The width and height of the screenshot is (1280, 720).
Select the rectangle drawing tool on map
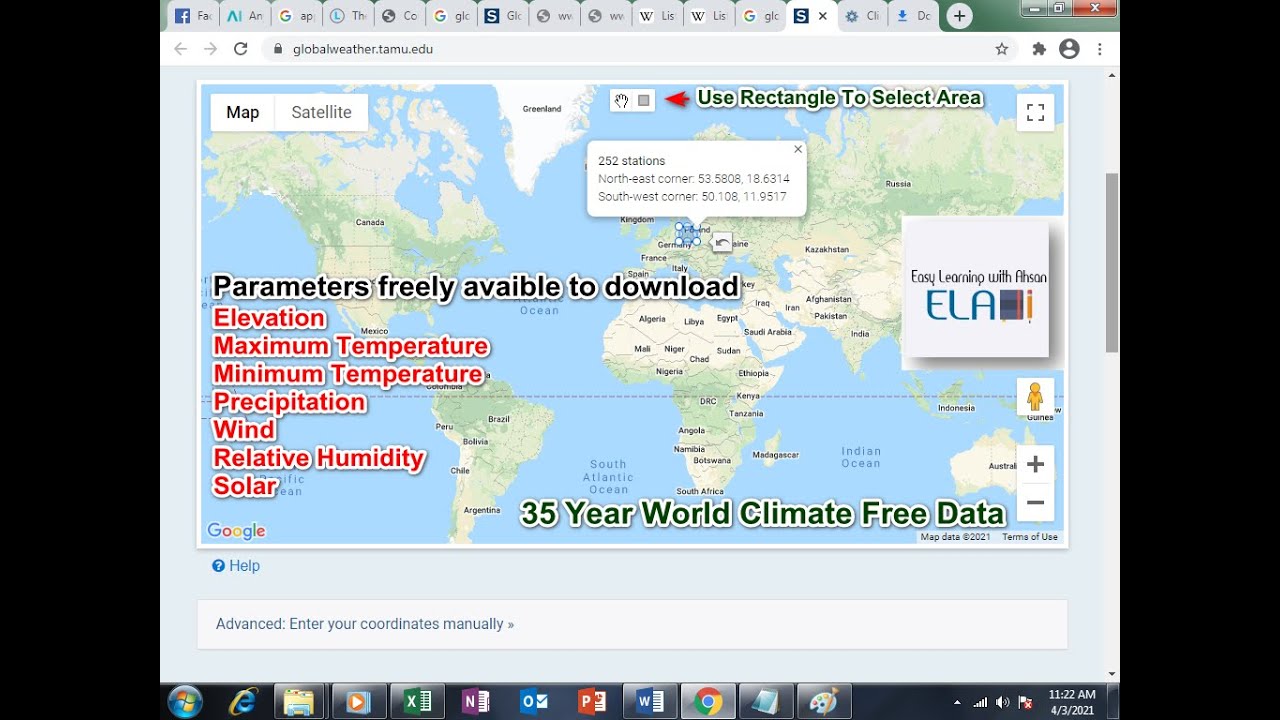pyautogui.click(x=644, y=100)
